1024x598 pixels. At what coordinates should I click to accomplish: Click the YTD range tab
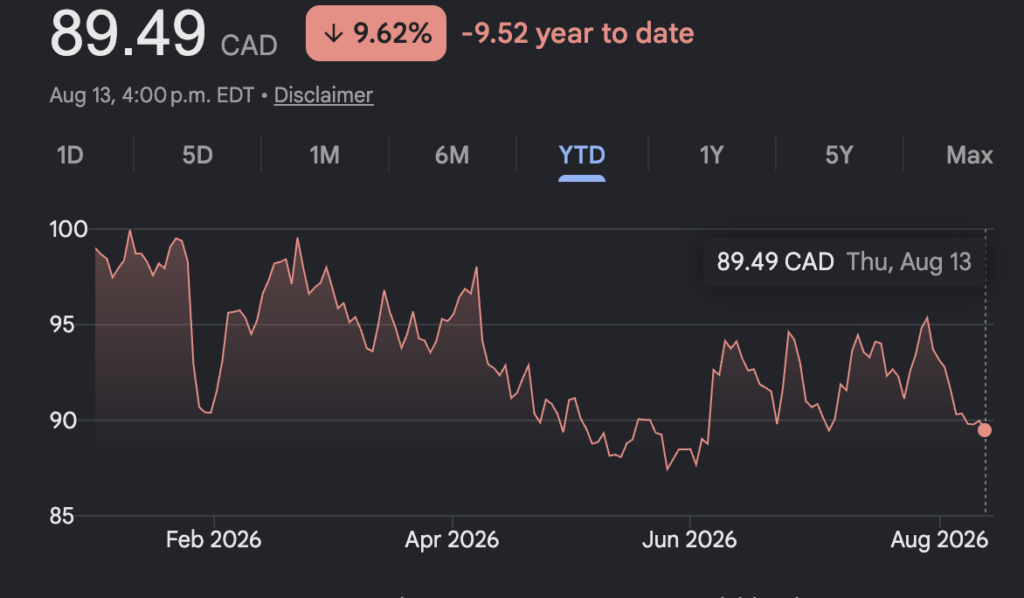pos(582,155)
